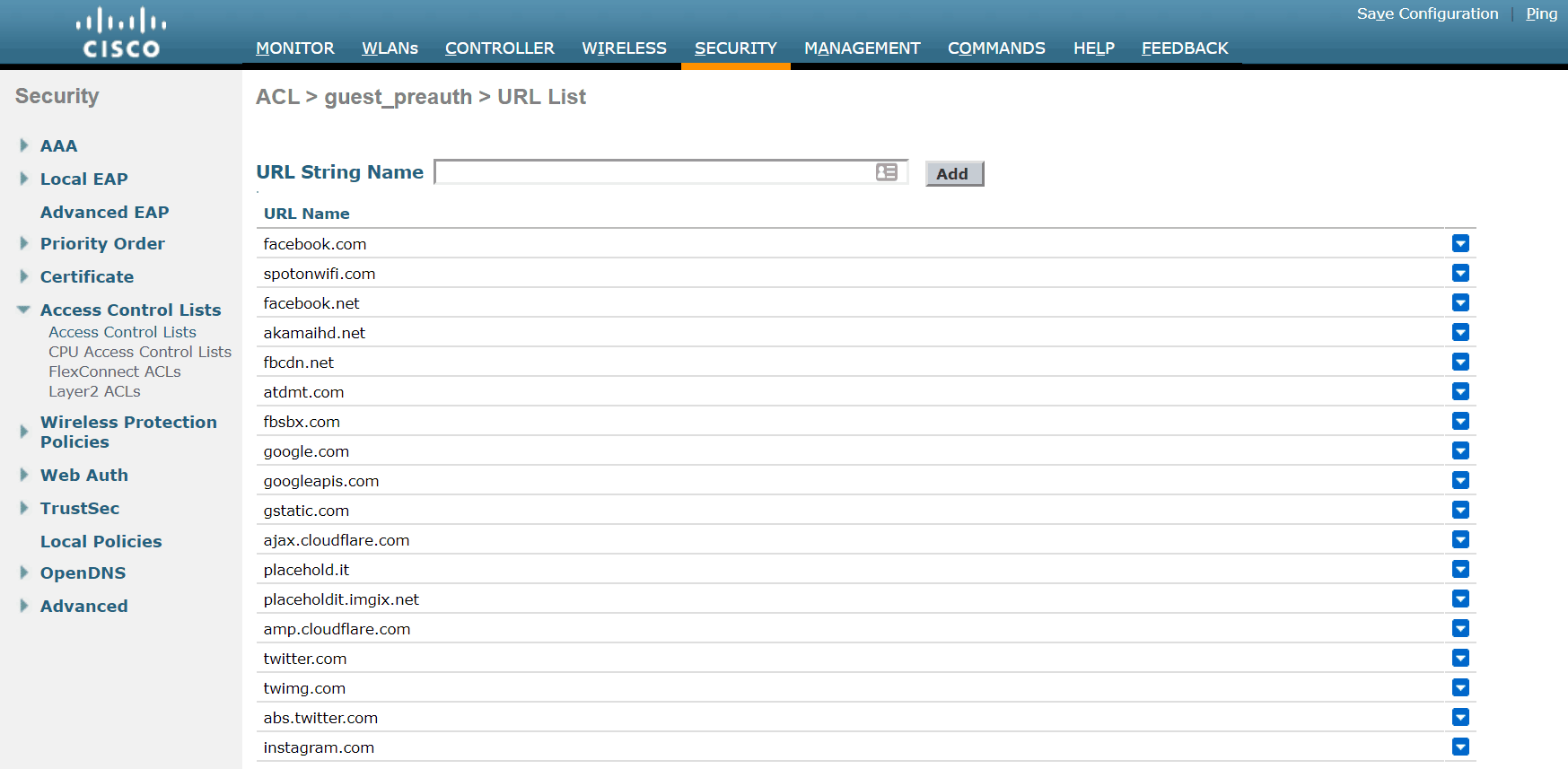
Task: Click the googleapis.com URL entry
Action: click(x=321, y=481)
